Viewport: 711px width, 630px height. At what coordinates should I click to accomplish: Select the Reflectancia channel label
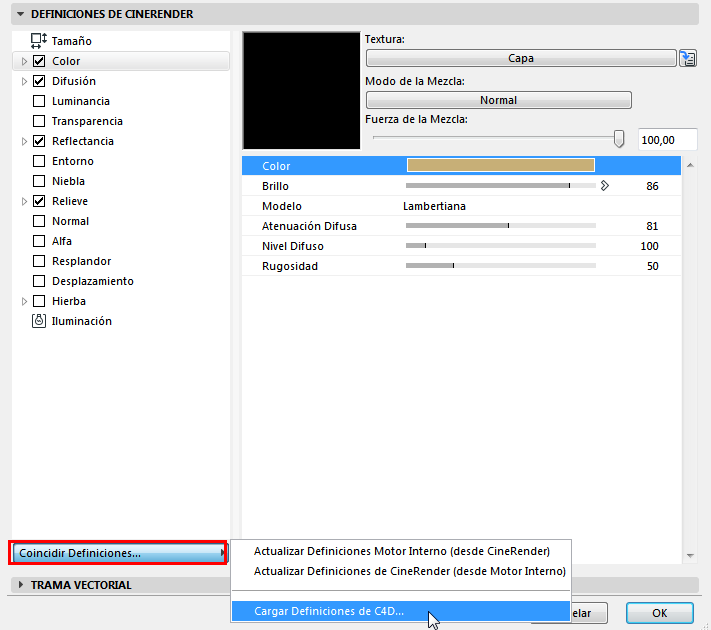tap(83, 141)
